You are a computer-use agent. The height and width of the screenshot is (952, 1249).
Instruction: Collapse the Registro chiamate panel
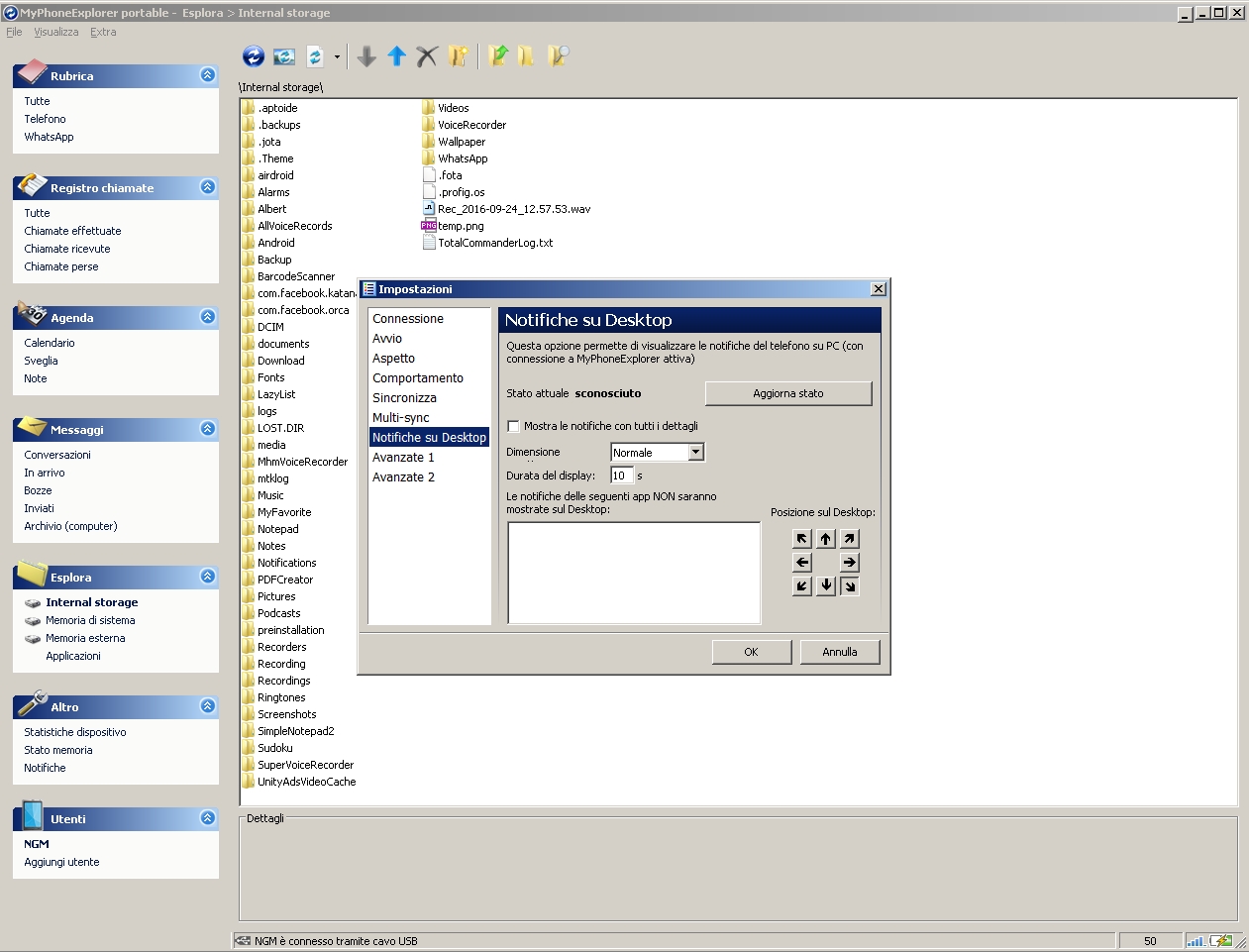tap(207, 187)
